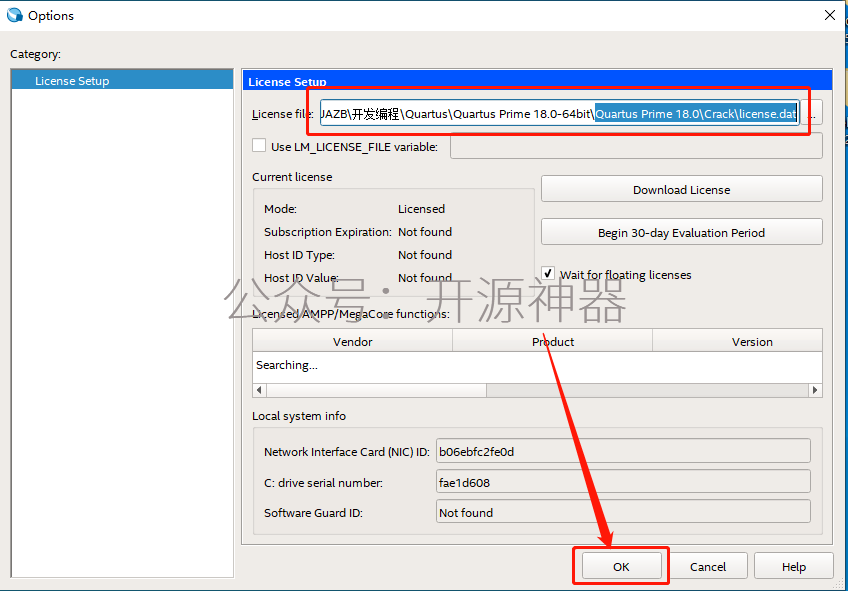Click Begin 30-day Evaluation Period button

point(681,233)
